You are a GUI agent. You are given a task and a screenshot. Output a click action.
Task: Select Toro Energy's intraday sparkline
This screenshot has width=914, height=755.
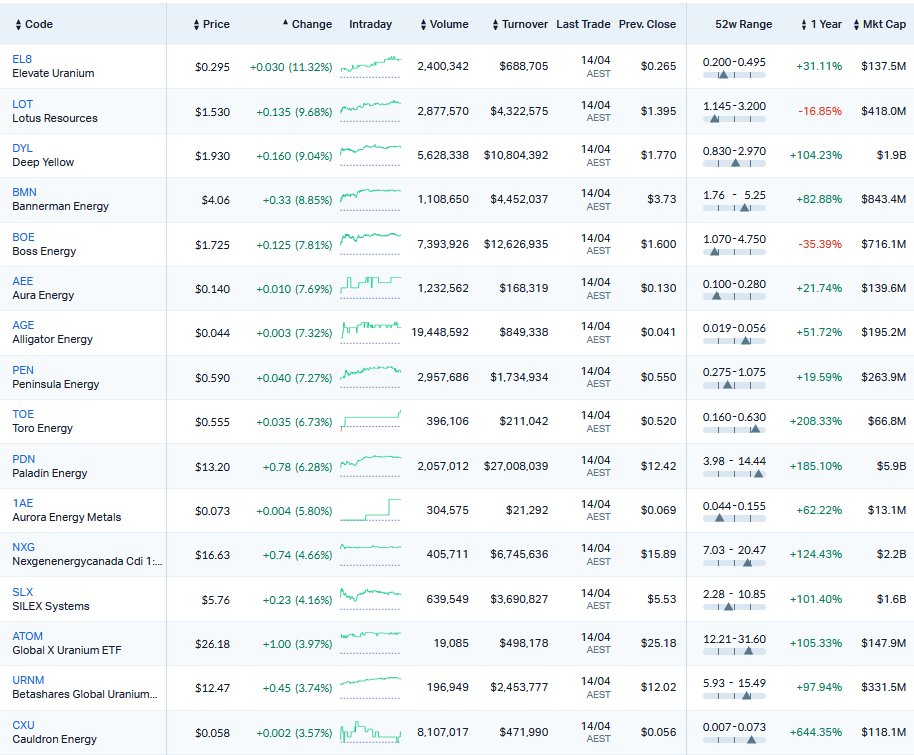pos(371,418)
